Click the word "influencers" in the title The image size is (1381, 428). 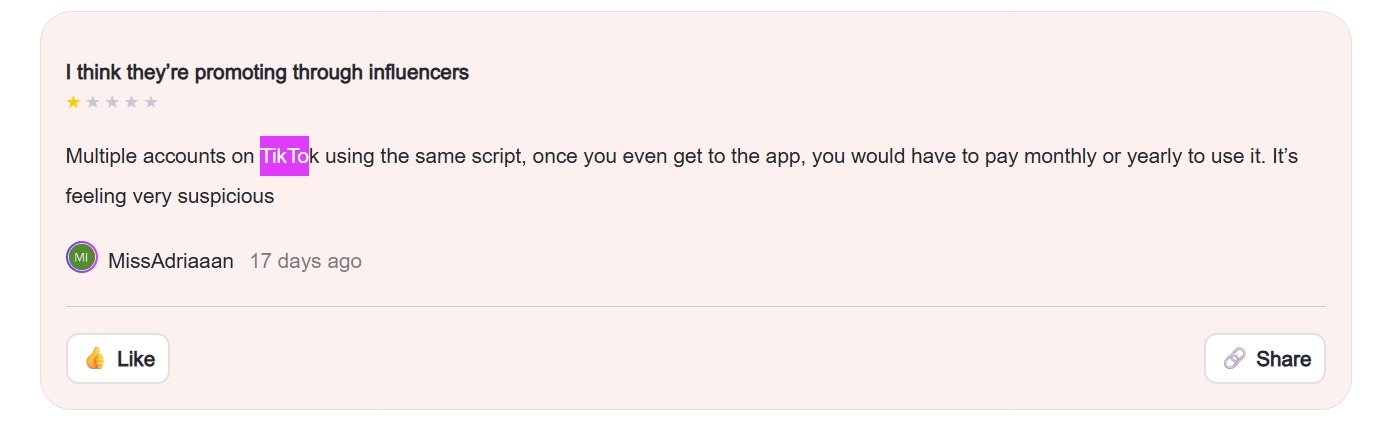[x=418, y=72]
